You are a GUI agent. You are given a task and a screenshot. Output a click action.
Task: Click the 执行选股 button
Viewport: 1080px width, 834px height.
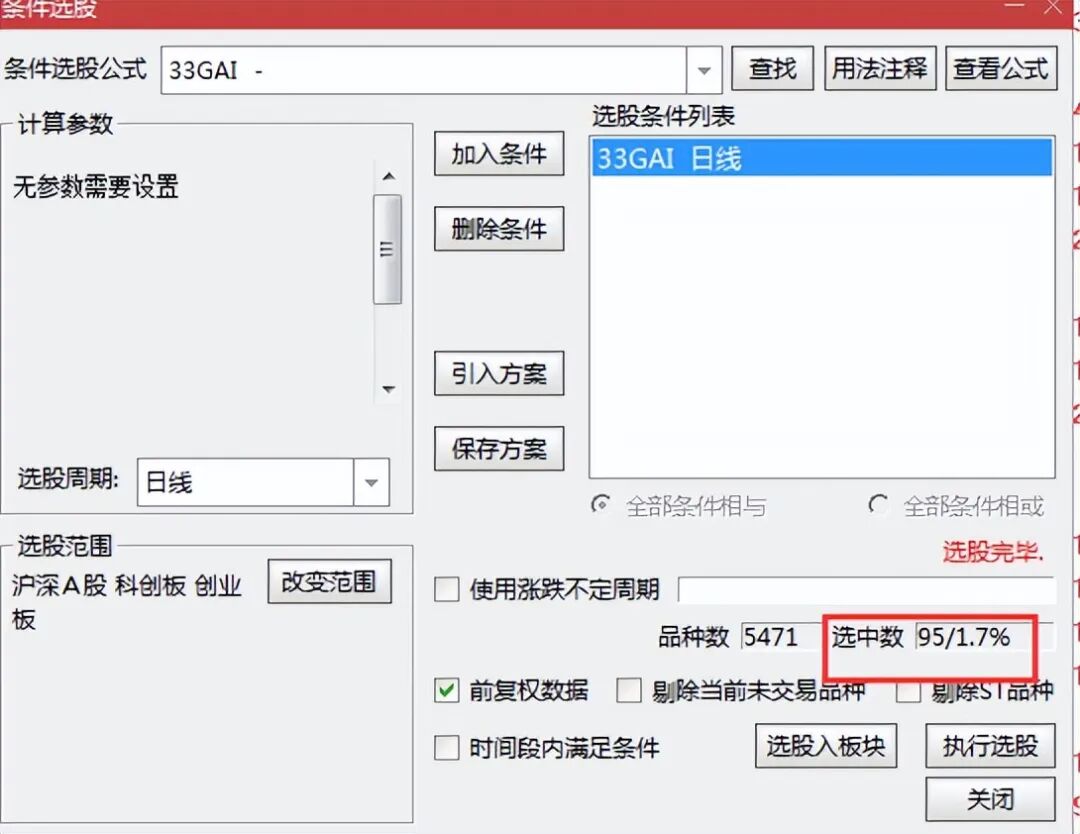tap(990, 745)
